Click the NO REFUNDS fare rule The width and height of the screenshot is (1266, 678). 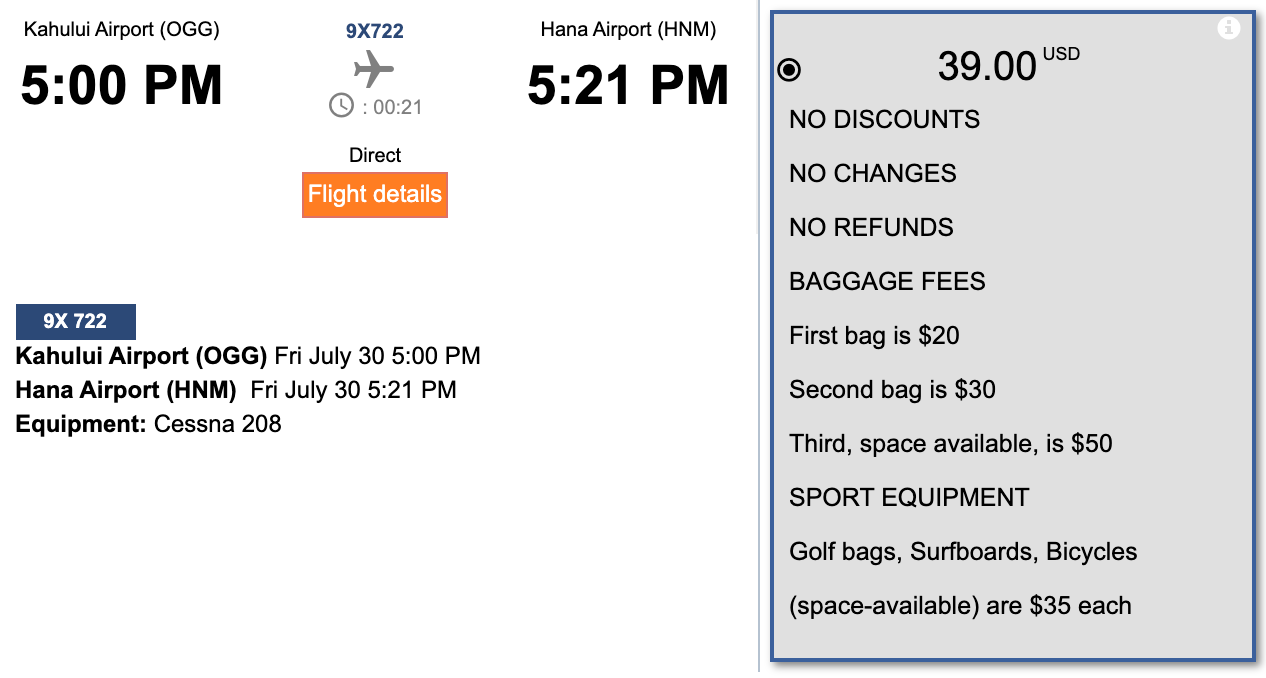871,227
